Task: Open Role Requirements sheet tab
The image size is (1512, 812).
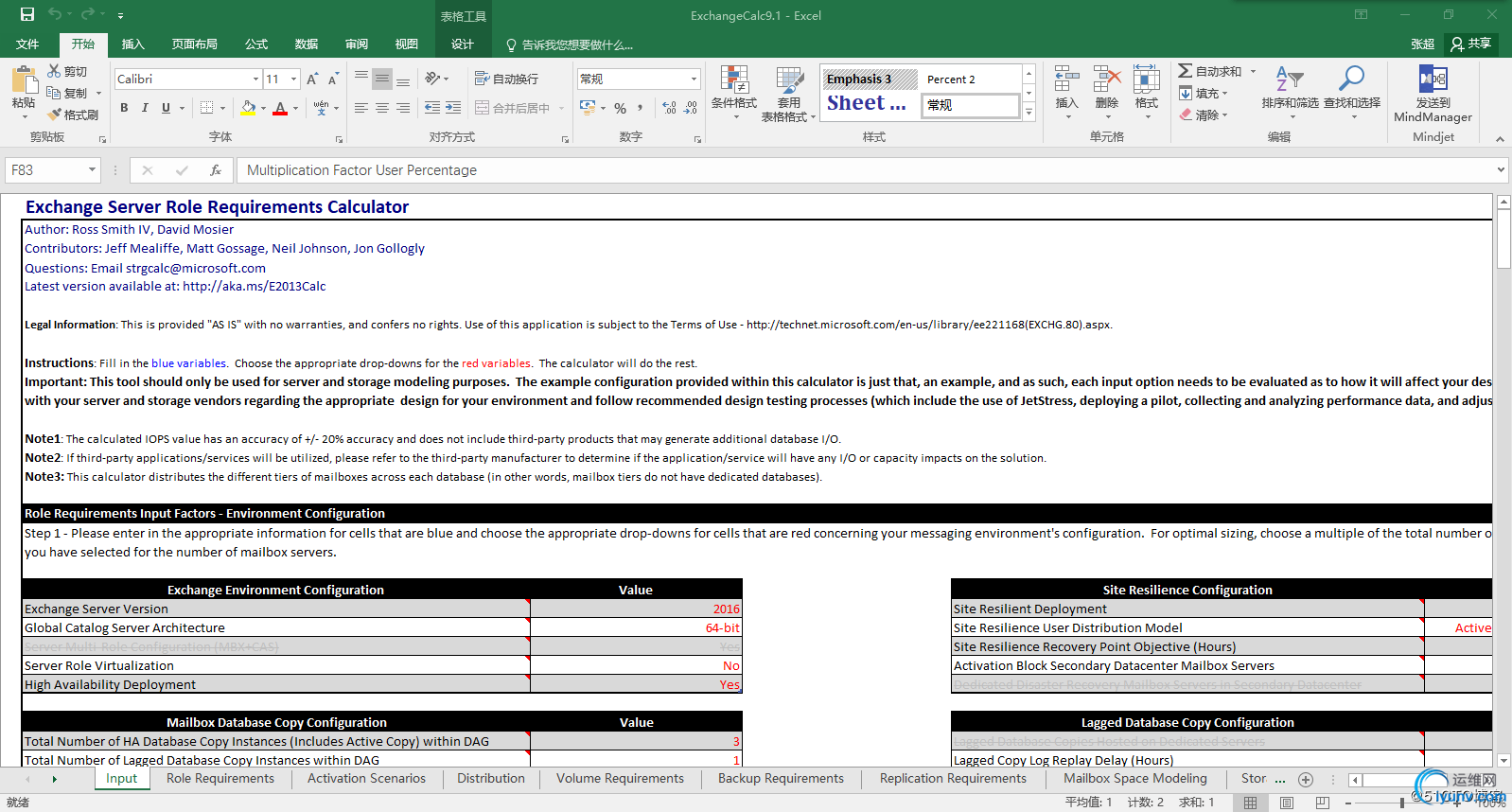Action: pyautogui.click(x=220, y=779)
